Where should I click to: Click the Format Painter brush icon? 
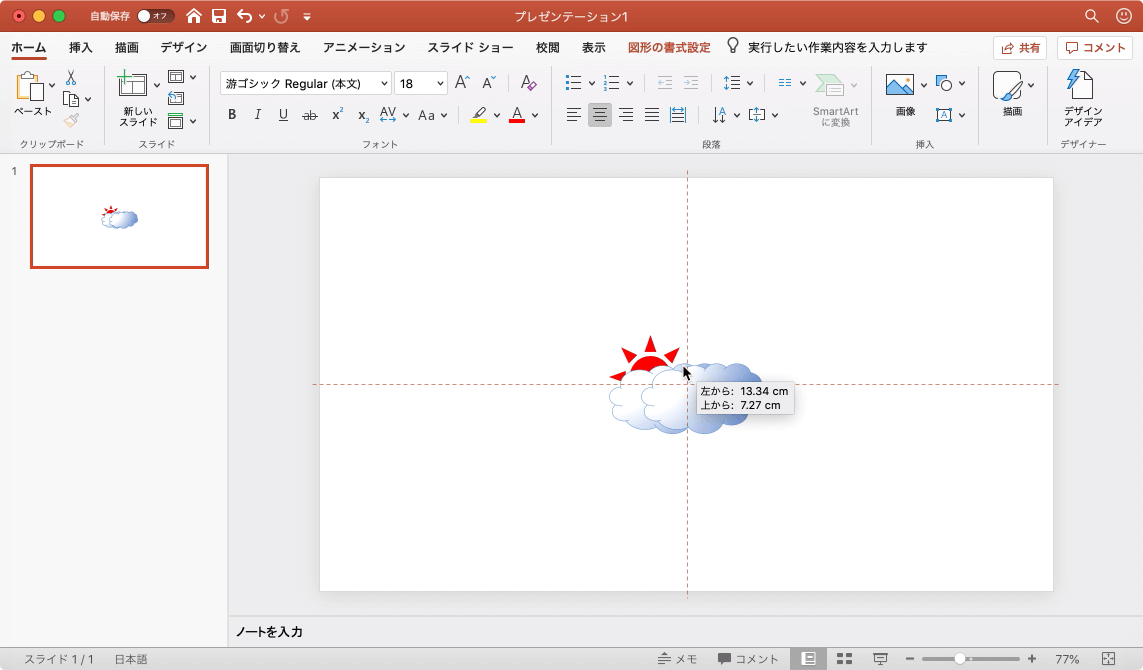tap(71, 121)
